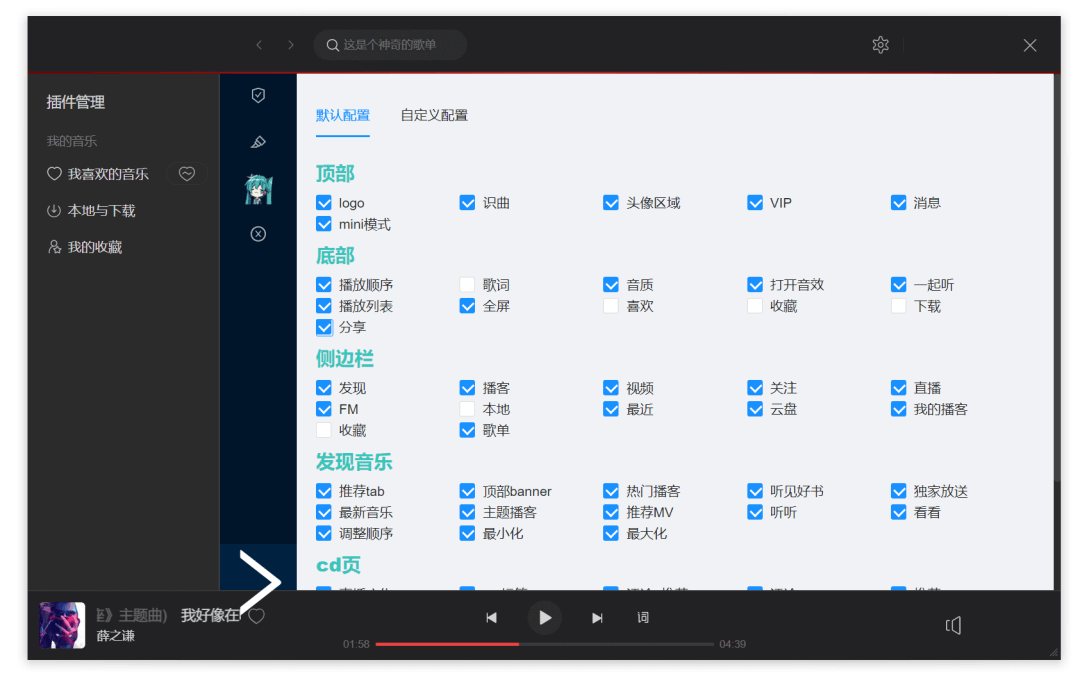Uncheck the 听见好书 checkbox

pos(755,491)
